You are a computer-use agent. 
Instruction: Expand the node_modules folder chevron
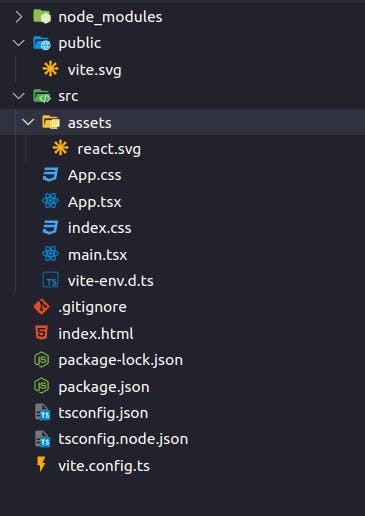tap(19, 17)
